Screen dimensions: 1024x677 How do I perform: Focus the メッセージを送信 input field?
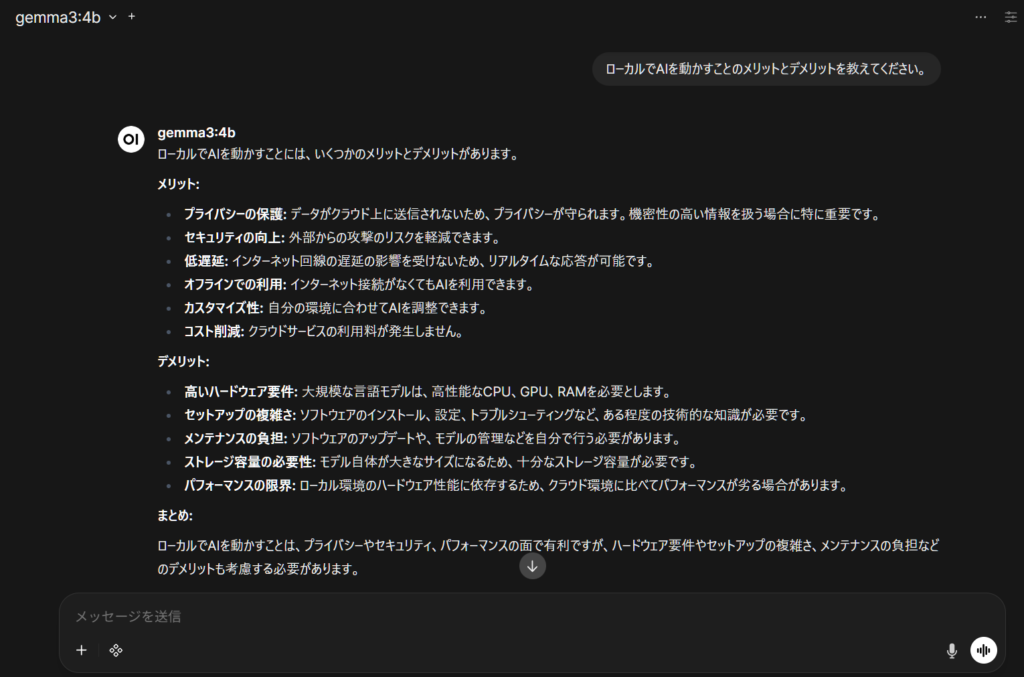point(500,617)
